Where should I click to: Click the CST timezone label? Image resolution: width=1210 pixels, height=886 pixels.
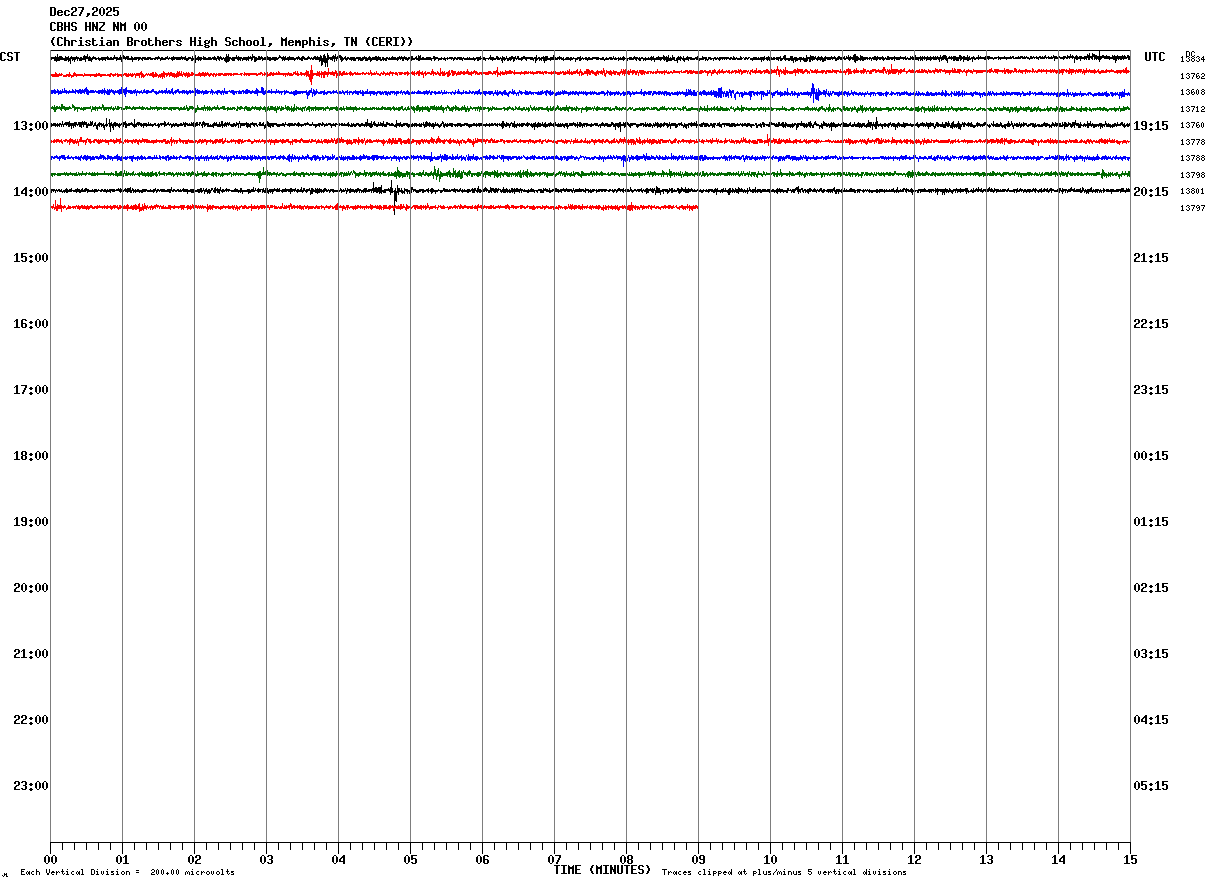click(10, 57)
